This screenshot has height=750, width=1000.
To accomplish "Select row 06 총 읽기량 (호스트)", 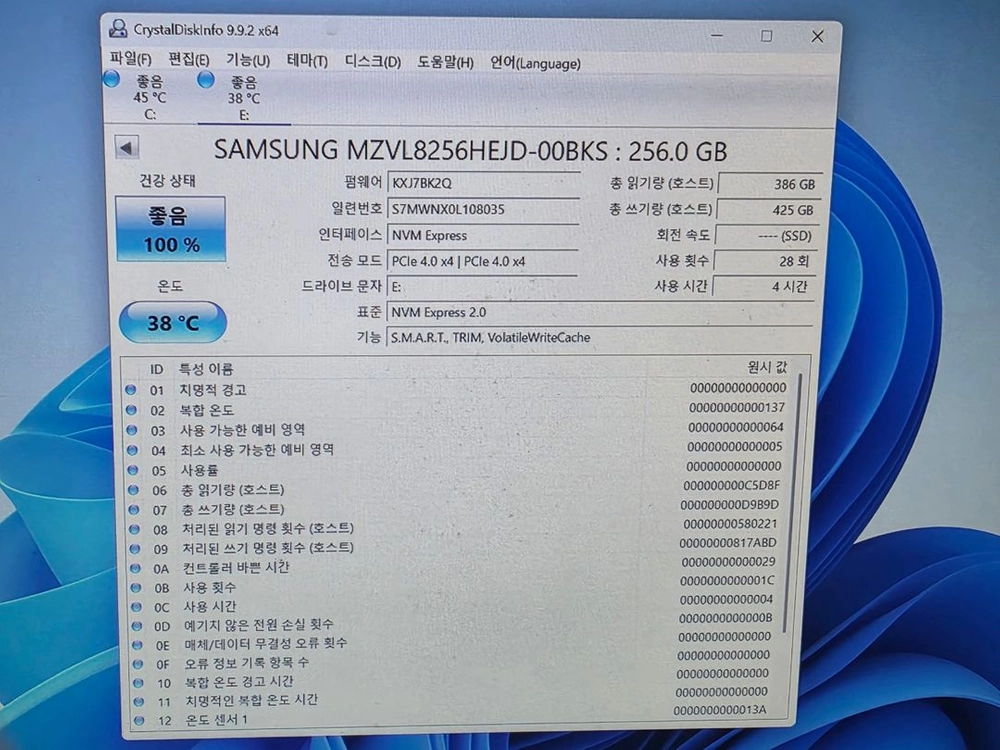I will coord(457,489).
